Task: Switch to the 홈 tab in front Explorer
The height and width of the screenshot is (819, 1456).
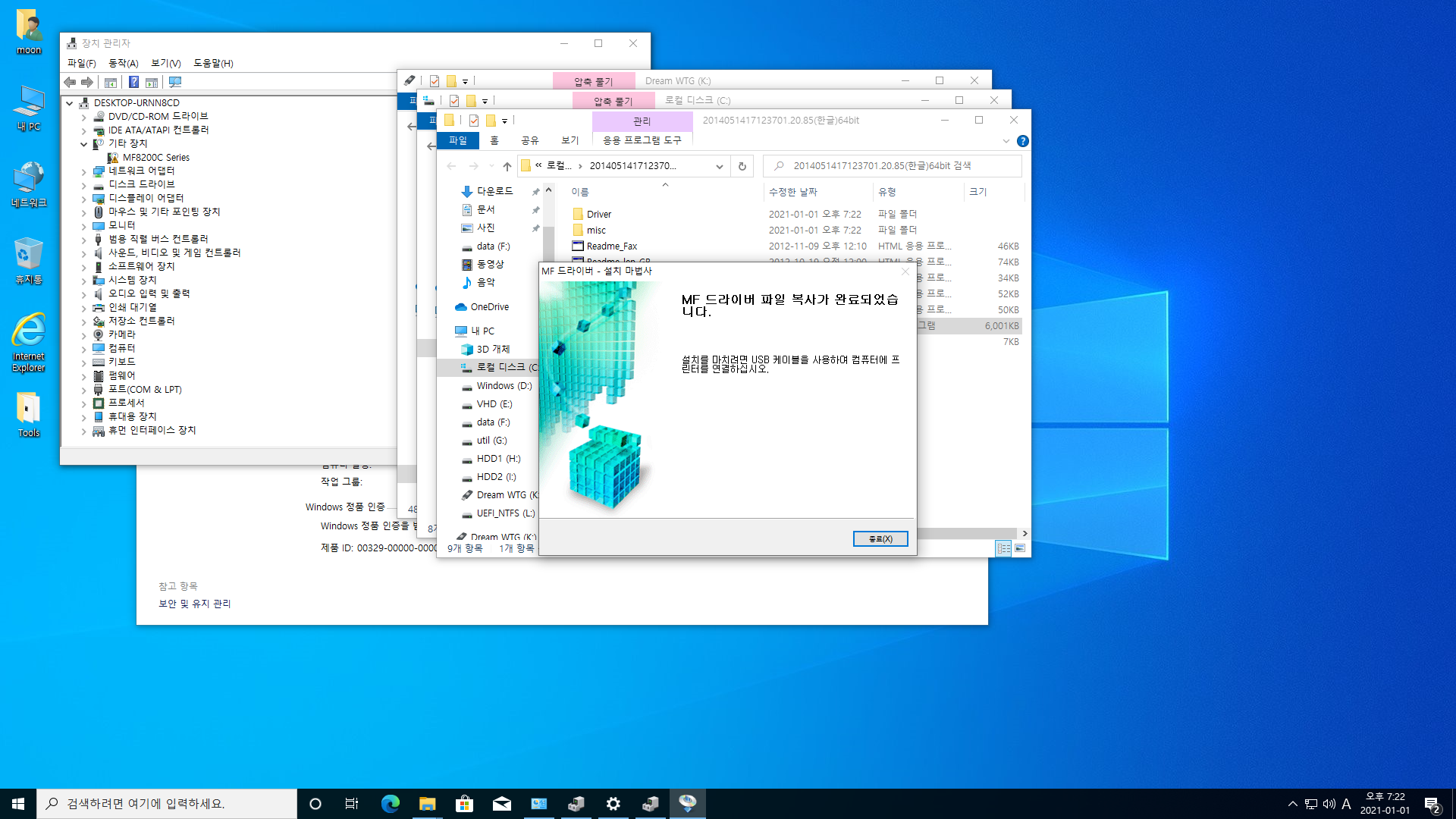Action: tap(494, 141)
